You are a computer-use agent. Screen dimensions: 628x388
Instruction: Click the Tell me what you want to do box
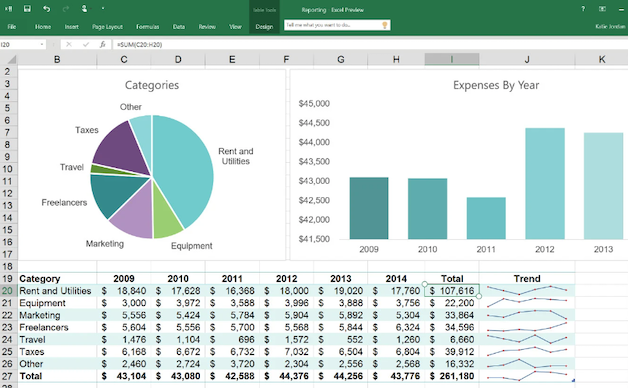click(x=337, y=25)
